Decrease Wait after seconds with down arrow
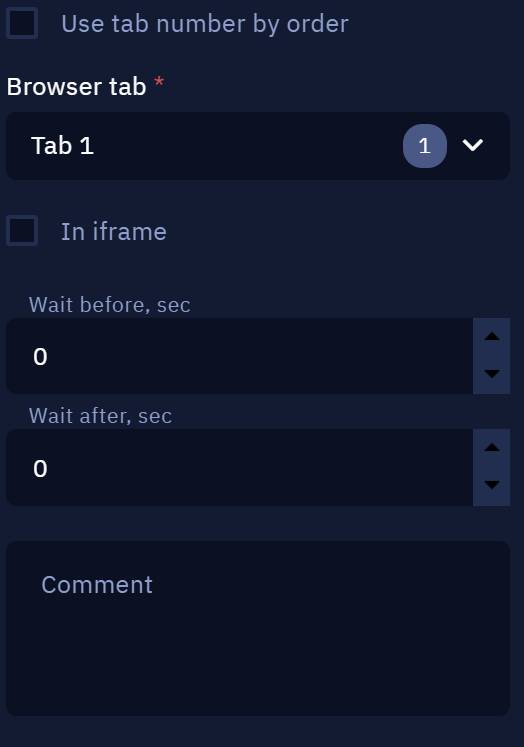Image resolution: width=524 pixels, height=747 pixels. point(492,485)
